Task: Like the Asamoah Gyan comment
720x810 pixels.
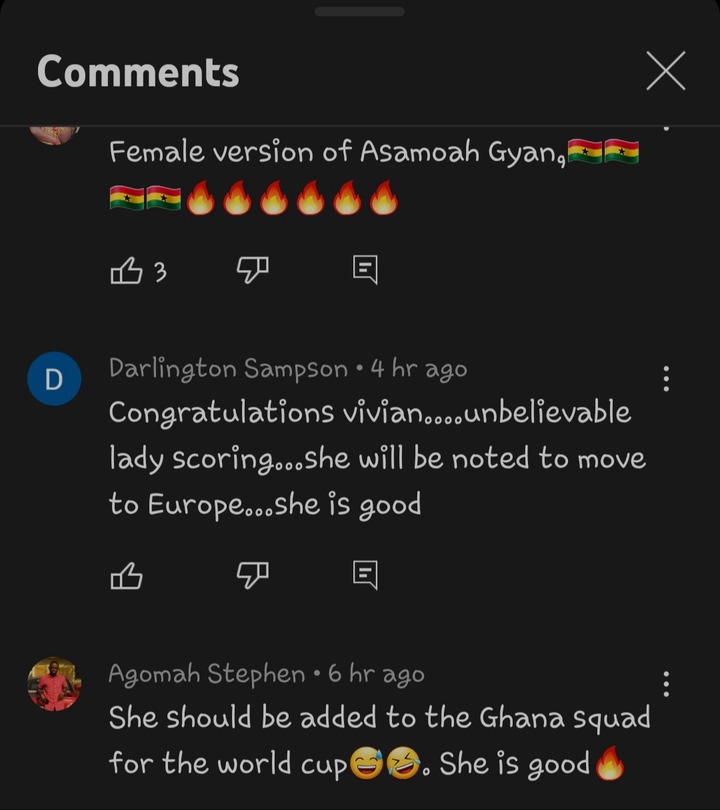Action: tap(127, 270)
